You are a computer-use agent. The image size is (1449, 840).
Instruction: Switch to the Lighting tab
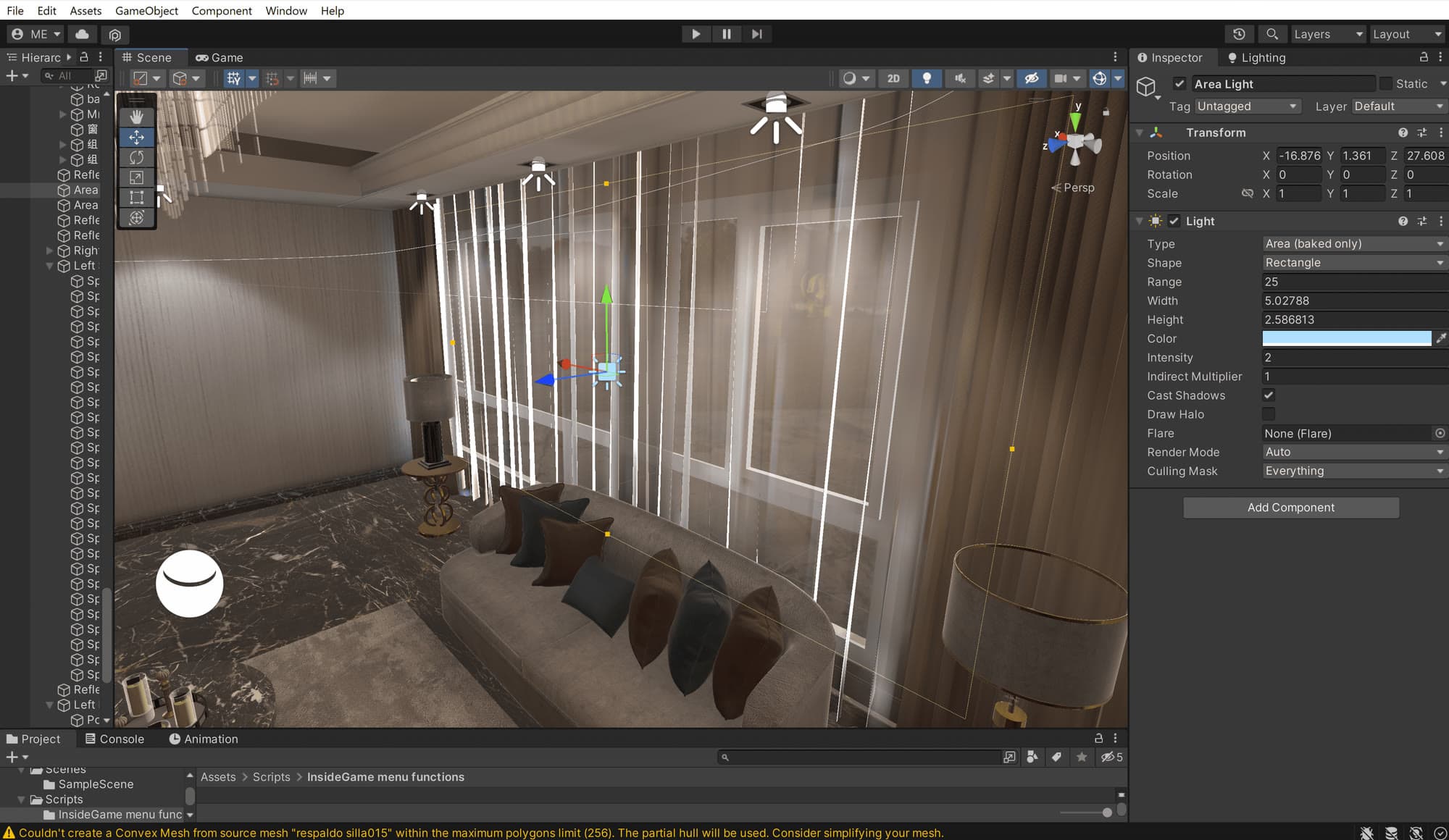(1256, 57)
